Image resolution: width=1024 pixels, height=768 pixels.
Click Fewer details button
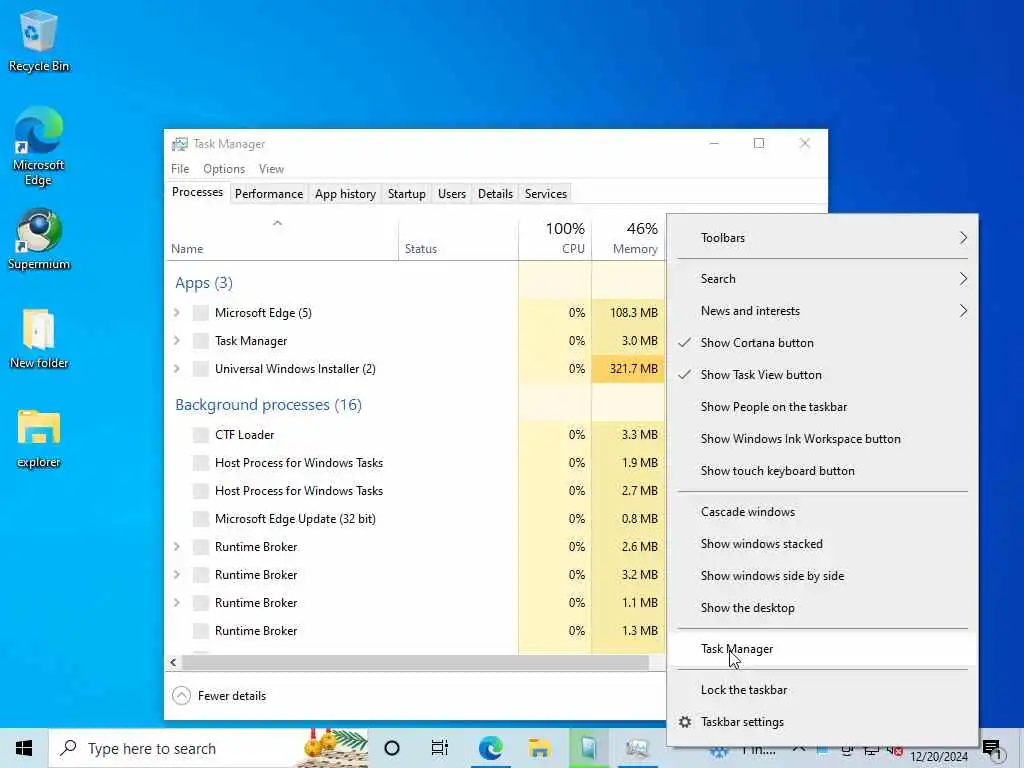click(x=219, y=696)
